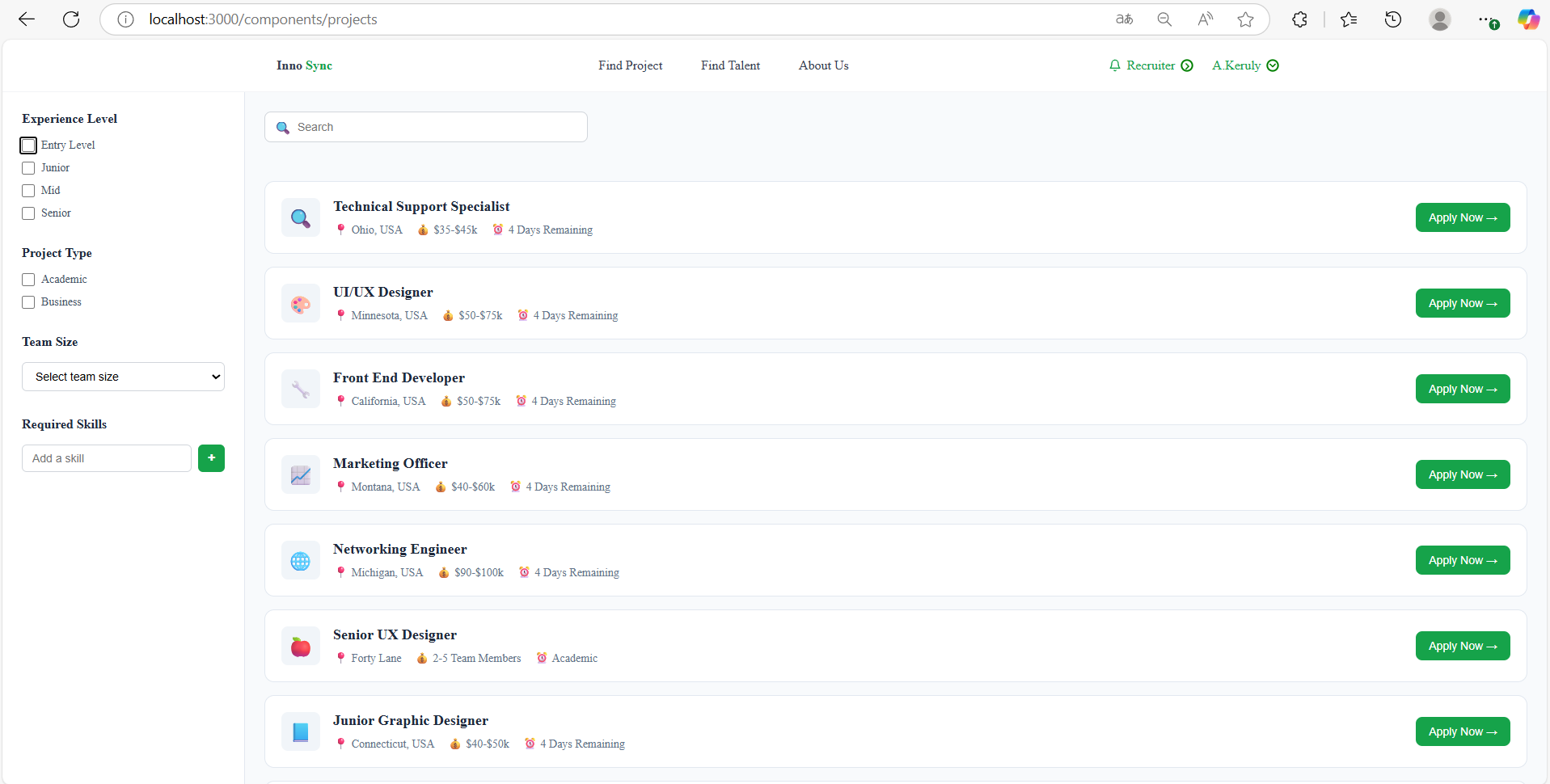
Task: Click the paintbrush icon on Front End Developer card
Action: pyautogui.click(x=300, y=389)
